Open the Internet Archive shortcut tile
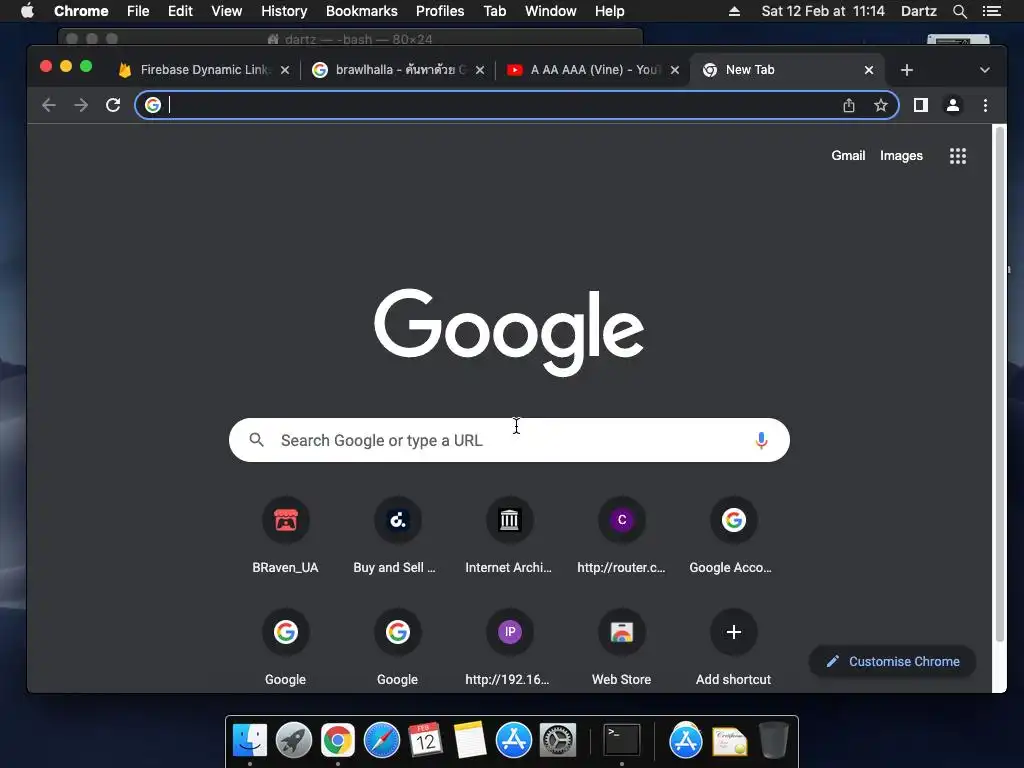The height and width of the screenshot is (768, 1024). (509, 537)
